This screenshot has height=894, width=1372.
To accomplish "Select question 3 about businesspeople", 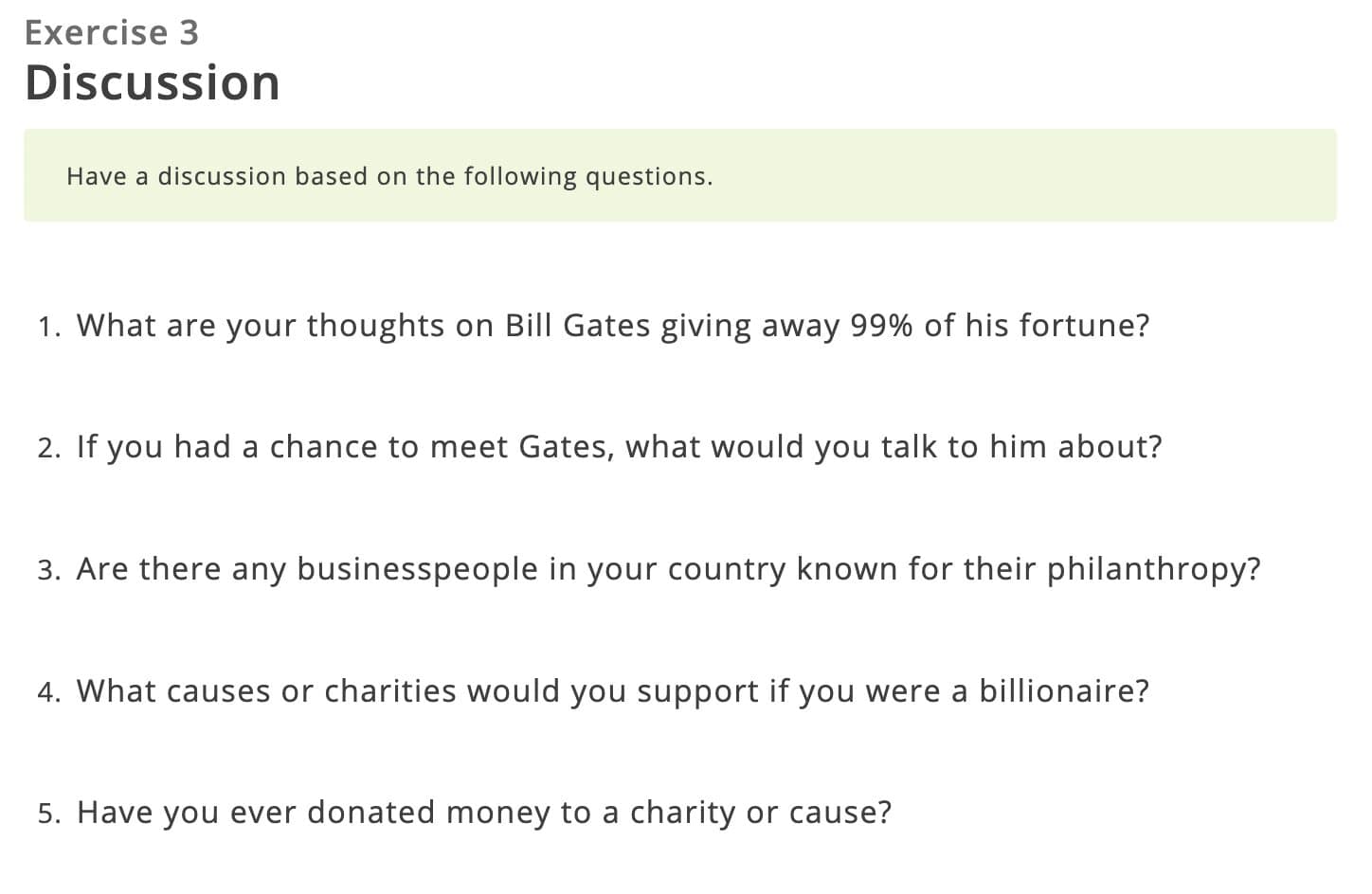I will coord(668,569).
